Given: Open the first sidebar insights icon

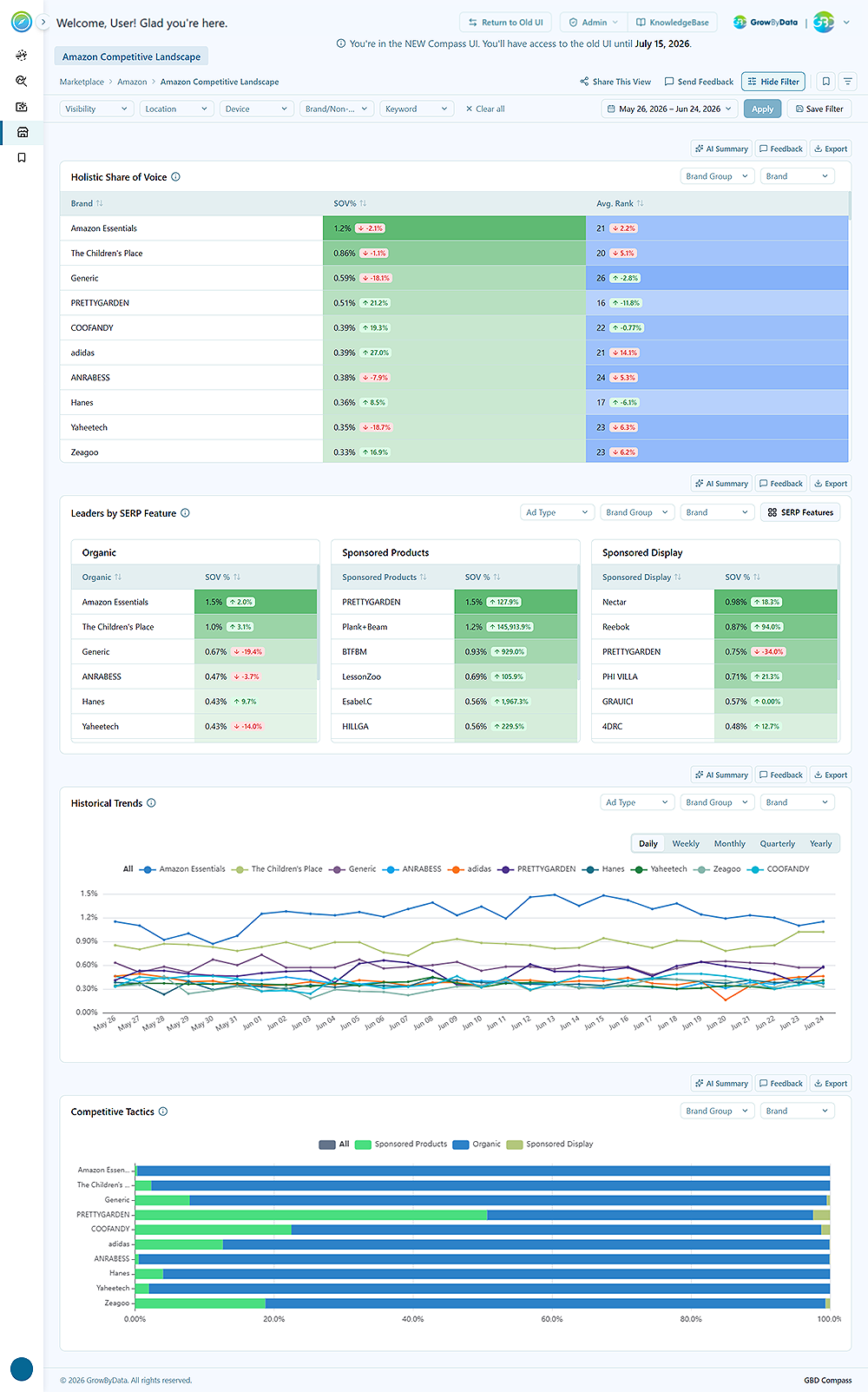Looking at the screenshot, I should tap(22, 56).
